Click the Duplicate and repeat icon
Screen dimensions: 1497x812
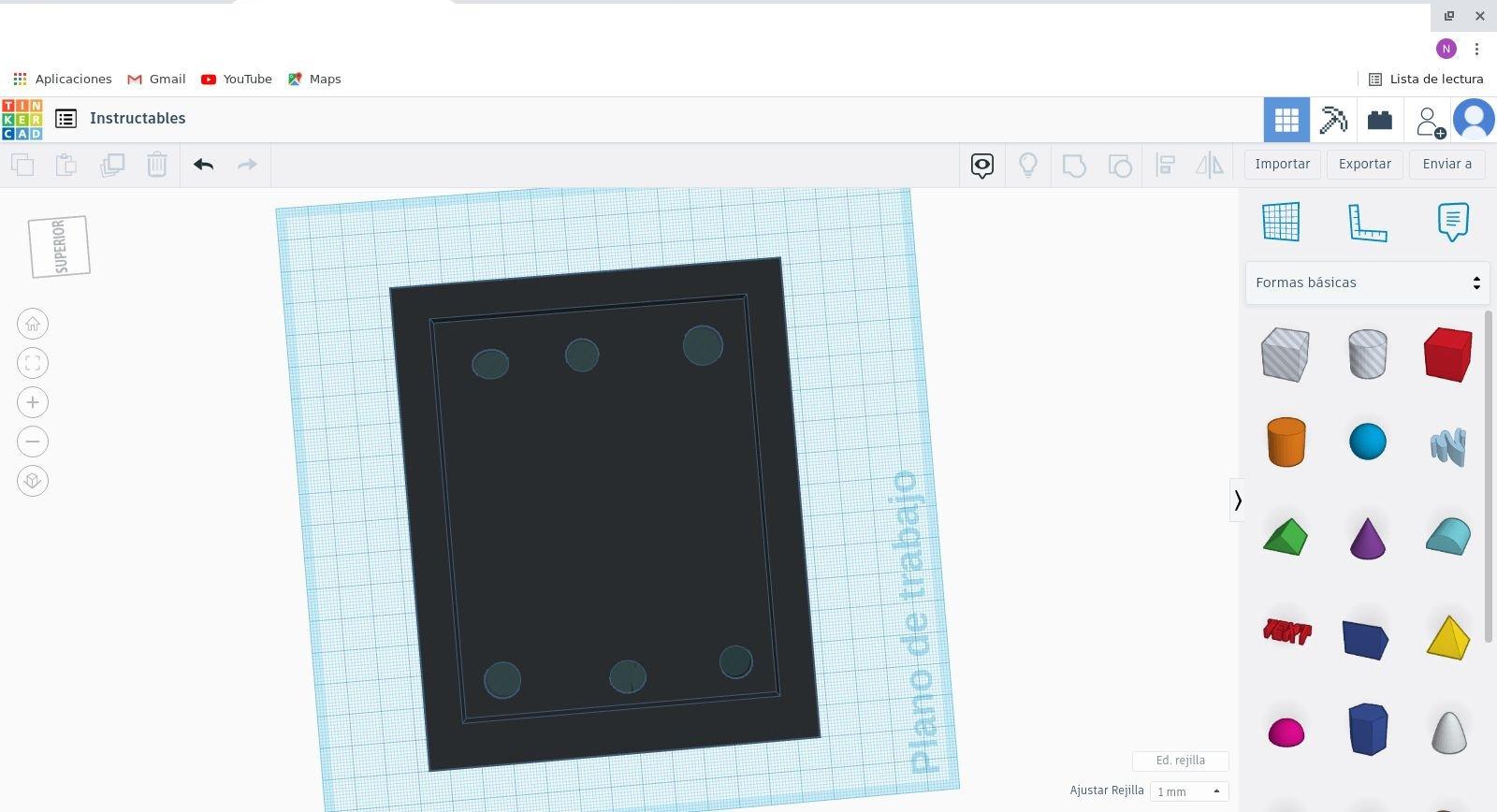(x=112, y=165)
